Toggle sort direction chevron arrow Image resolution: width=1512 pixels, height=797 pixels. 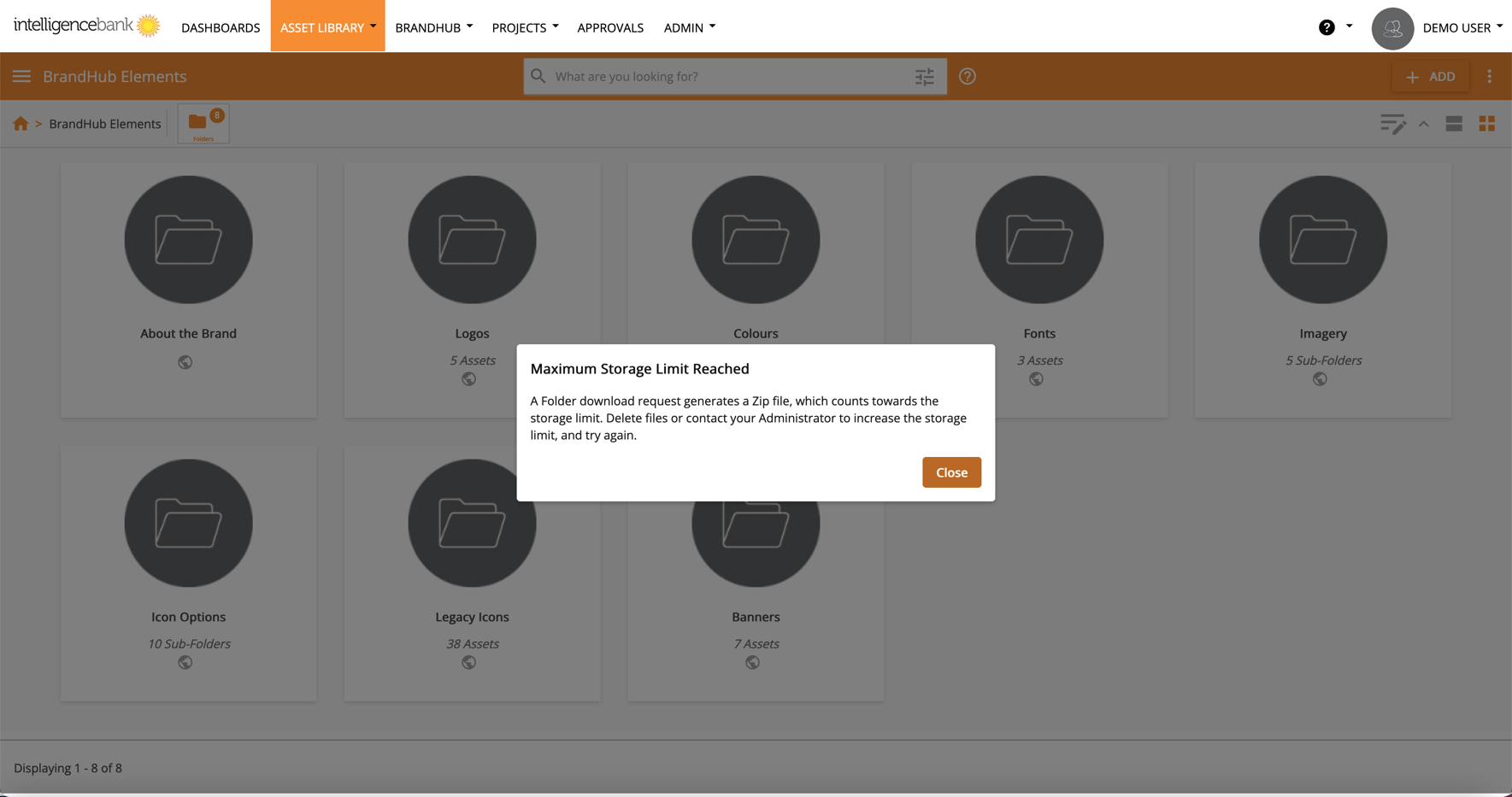[x=1423, y=125]
